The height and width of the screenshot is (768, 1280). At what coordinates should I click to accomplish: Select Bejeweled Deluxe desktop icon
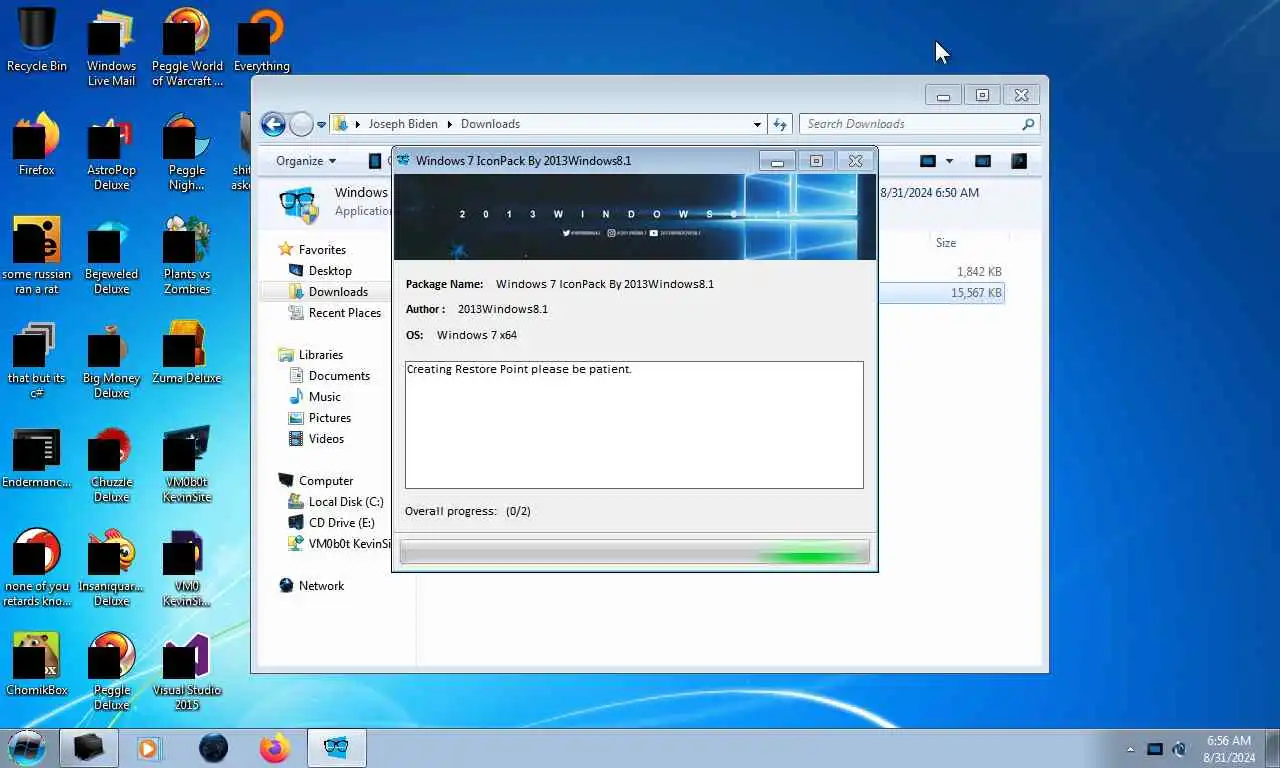click(x=111, y=256)
